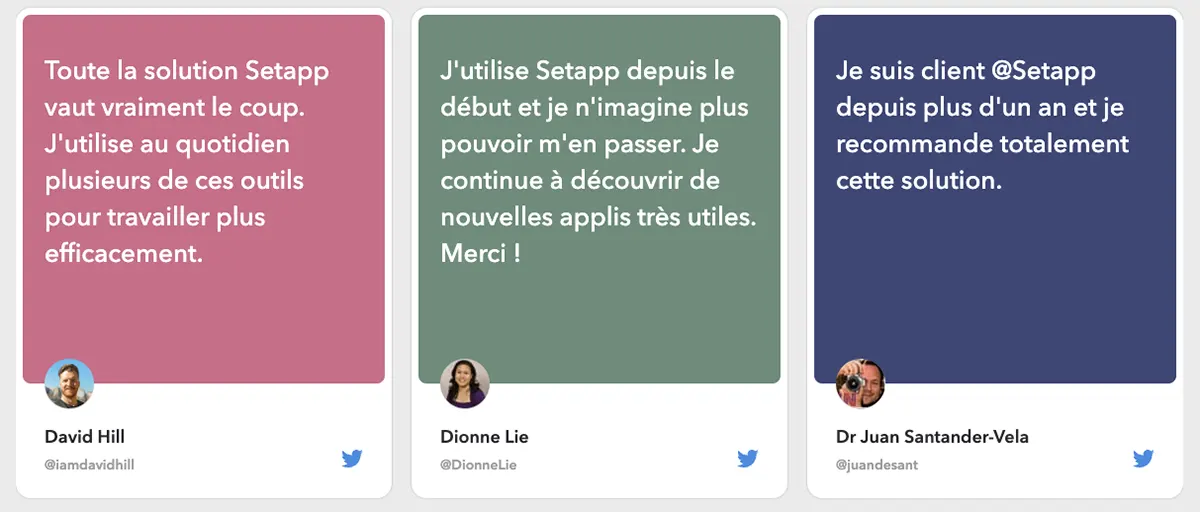Click the name Dionne Lie
Screen dimensions: 1200x512
[x=484, y=437]
